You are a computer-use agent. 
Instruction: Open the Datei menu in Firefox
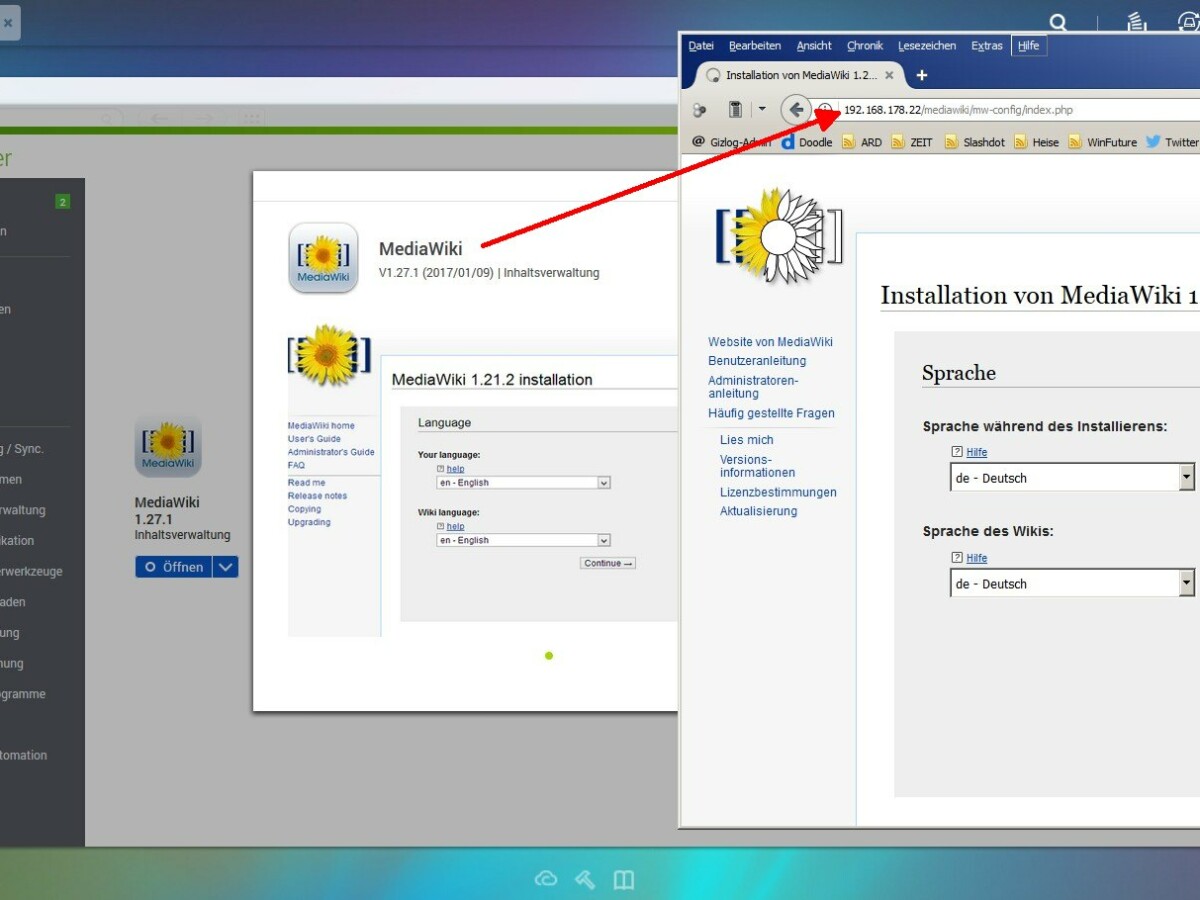(701, 46)
